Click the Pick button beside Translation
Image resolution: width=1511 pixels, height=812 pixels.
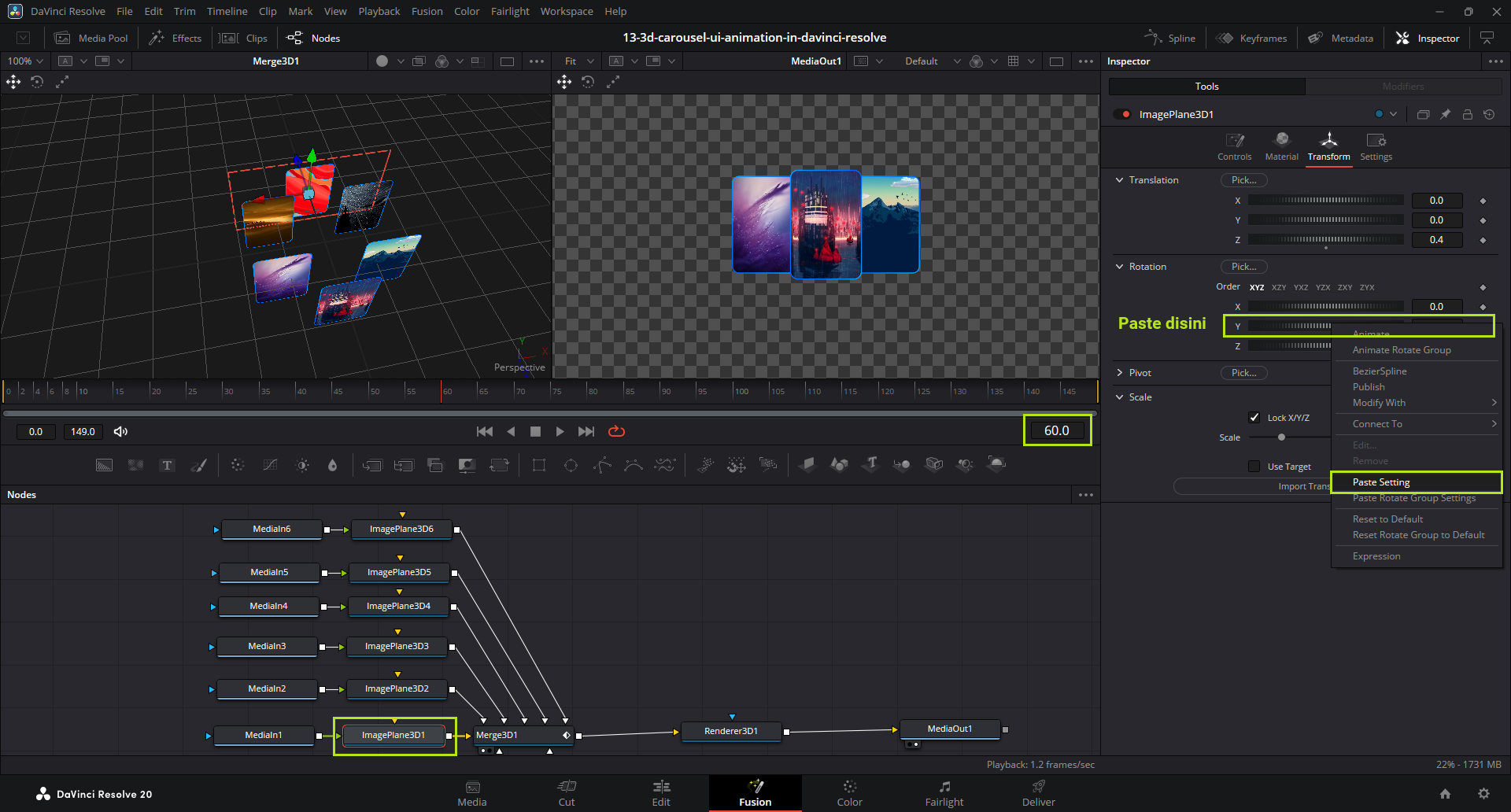point(1243,180)
